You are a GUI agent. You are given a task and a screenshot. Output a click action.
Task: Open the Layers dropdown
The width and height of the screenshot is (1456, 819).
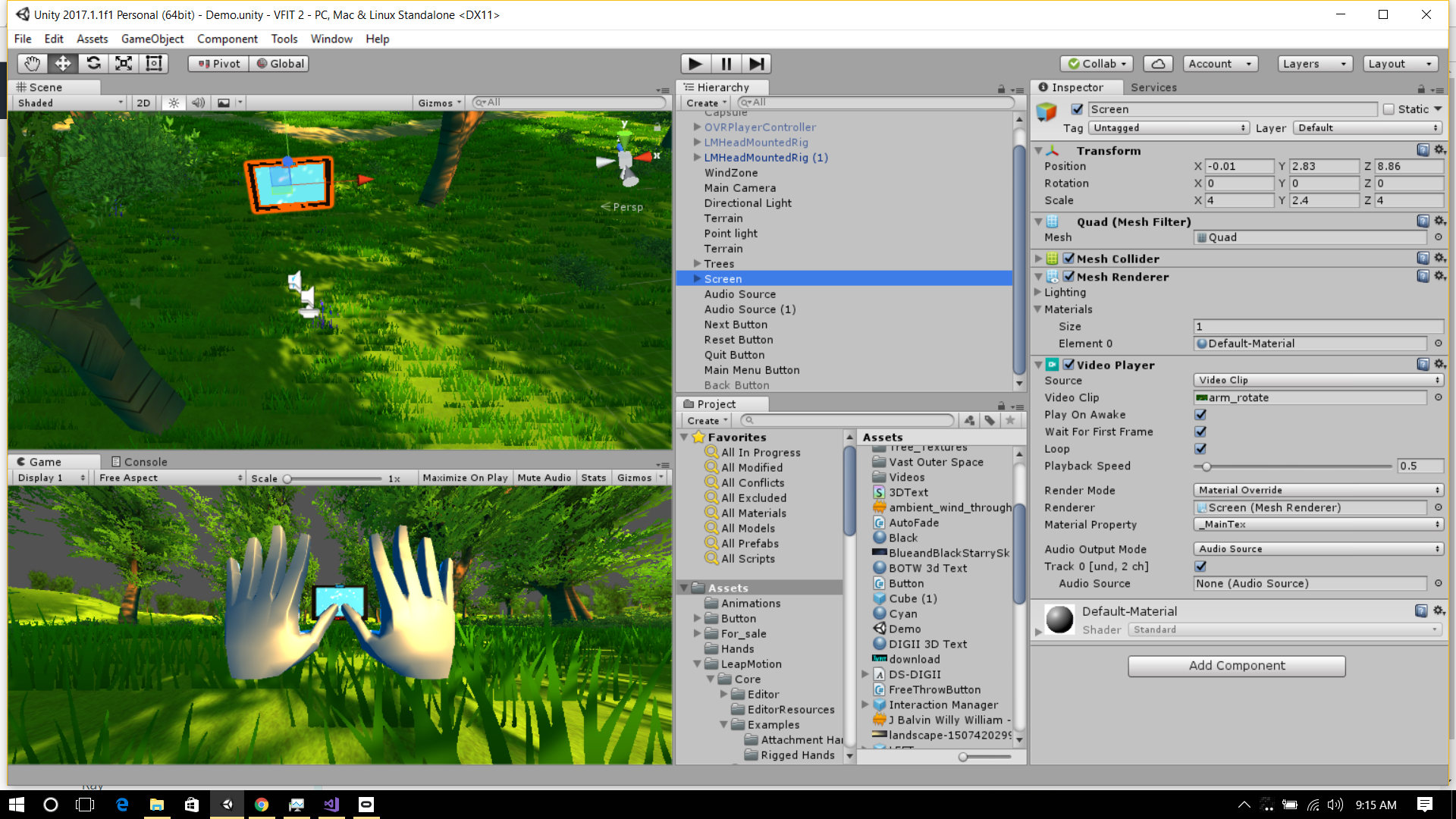(1314, 64)
